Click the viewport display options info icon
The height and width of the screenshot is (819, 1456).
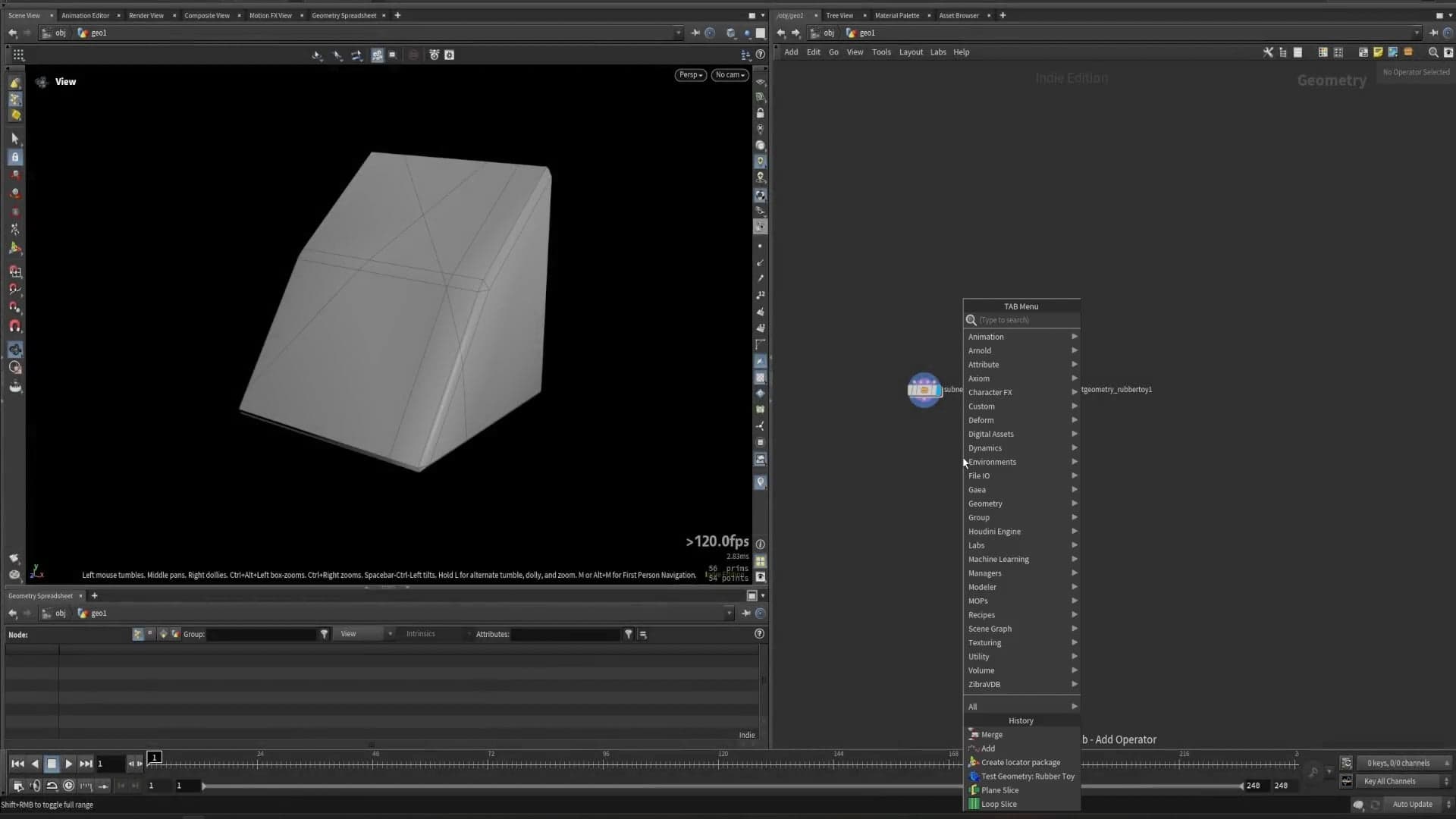click(x=761, y=544)
